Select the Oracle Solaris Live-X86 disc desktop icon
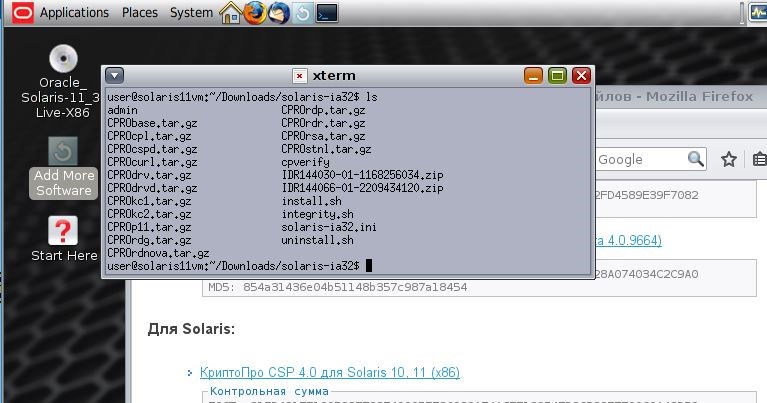The width and height of the screenshot is (767, 403). coord(63,81)
